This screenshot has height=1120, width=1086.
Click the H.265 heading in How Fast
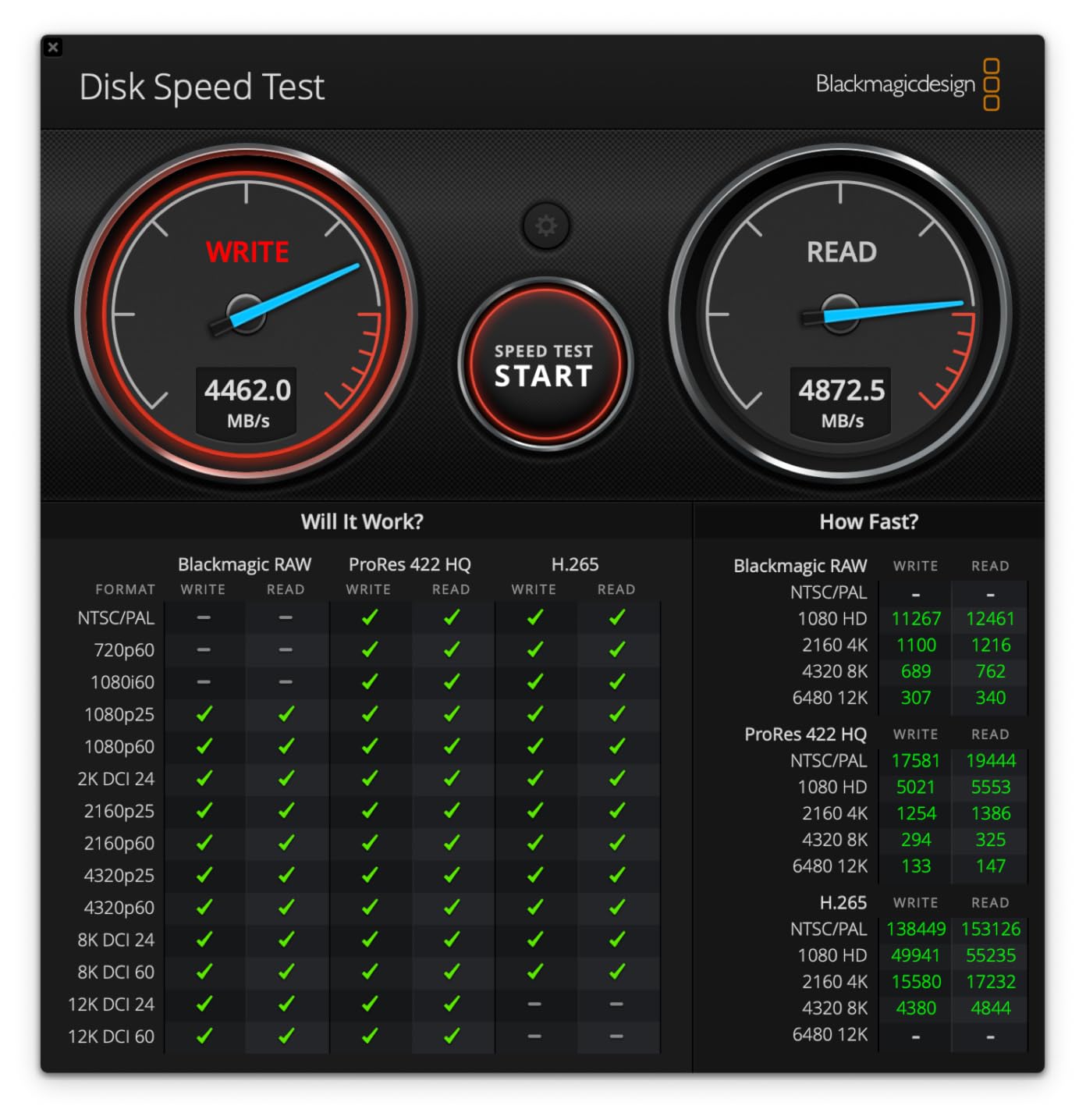(843, 902)
